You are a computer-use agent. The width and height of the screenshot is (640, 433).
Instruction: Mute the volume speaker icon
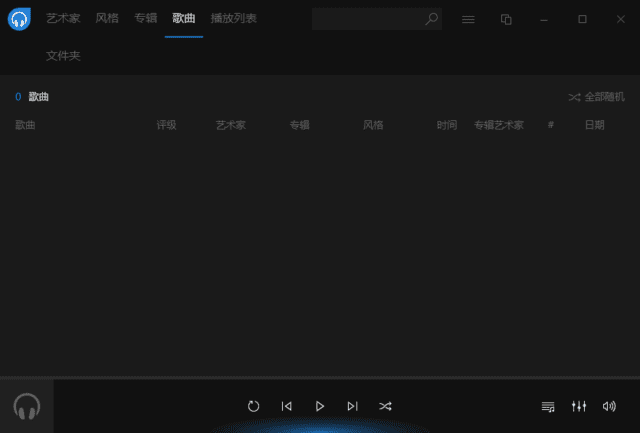tap(609, 406)
